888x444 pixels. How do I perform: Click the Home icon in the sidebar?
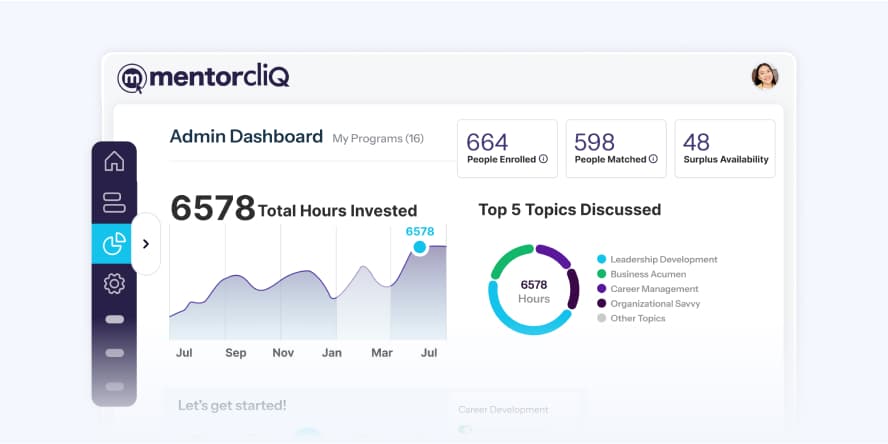coord(114,161)
